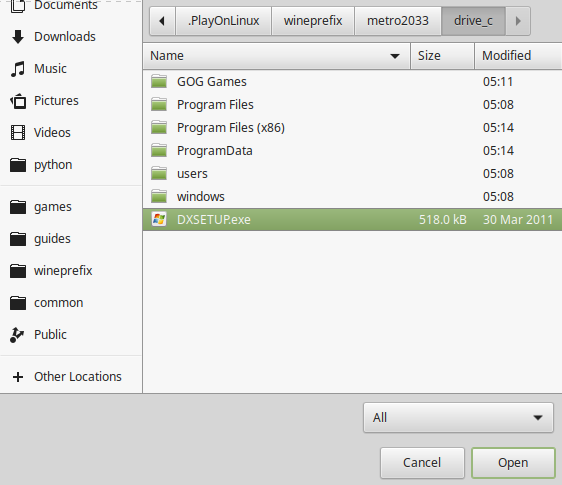Viewport: 562px width, 485px height.
Task: Select drive_c in path bar
Action: (x=473, y=21)
